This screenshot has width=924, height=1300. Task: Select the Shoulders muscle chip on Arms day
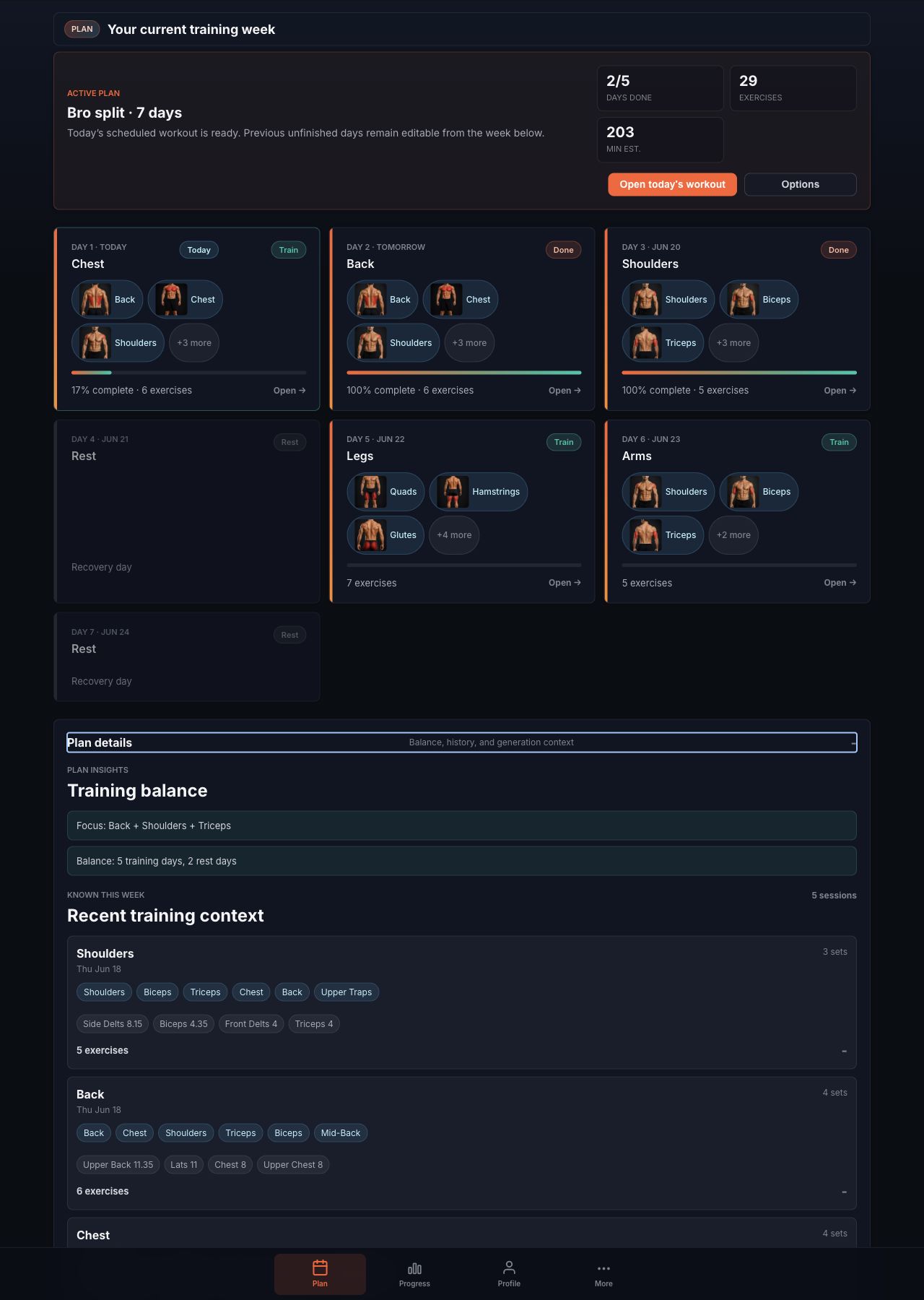[x=668, y=491]
